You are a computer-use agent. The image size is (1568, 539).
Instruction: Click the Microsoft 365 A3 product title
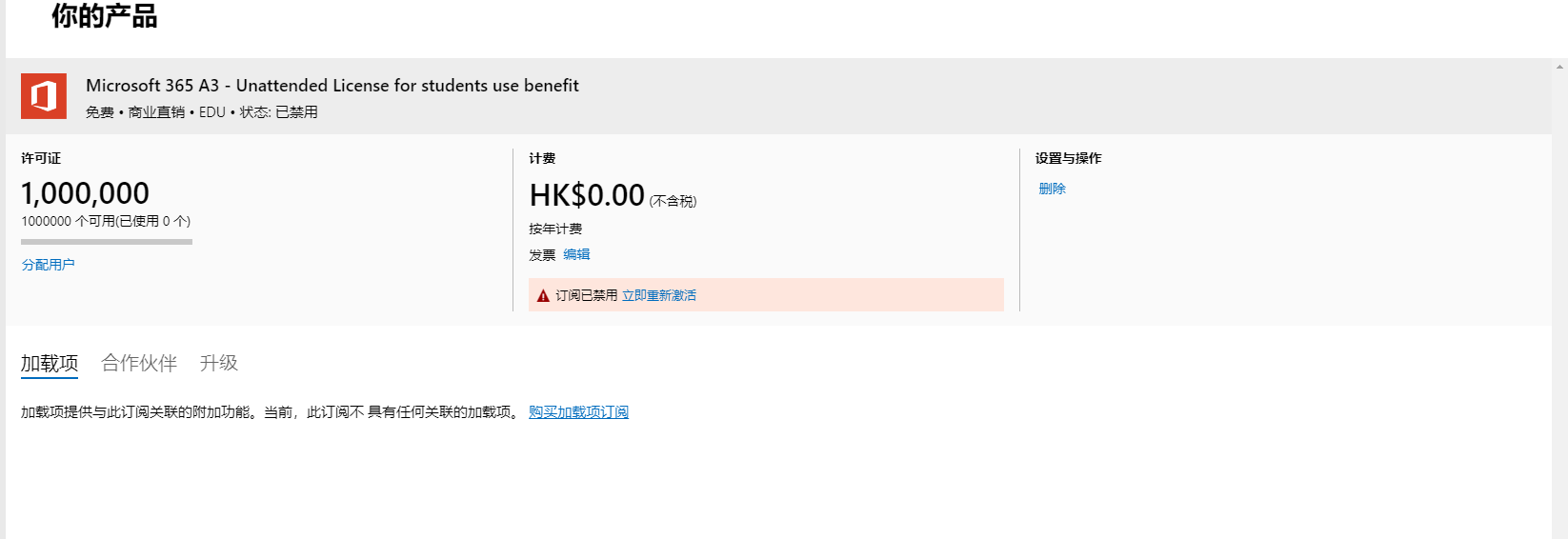[x=332, y=86]
